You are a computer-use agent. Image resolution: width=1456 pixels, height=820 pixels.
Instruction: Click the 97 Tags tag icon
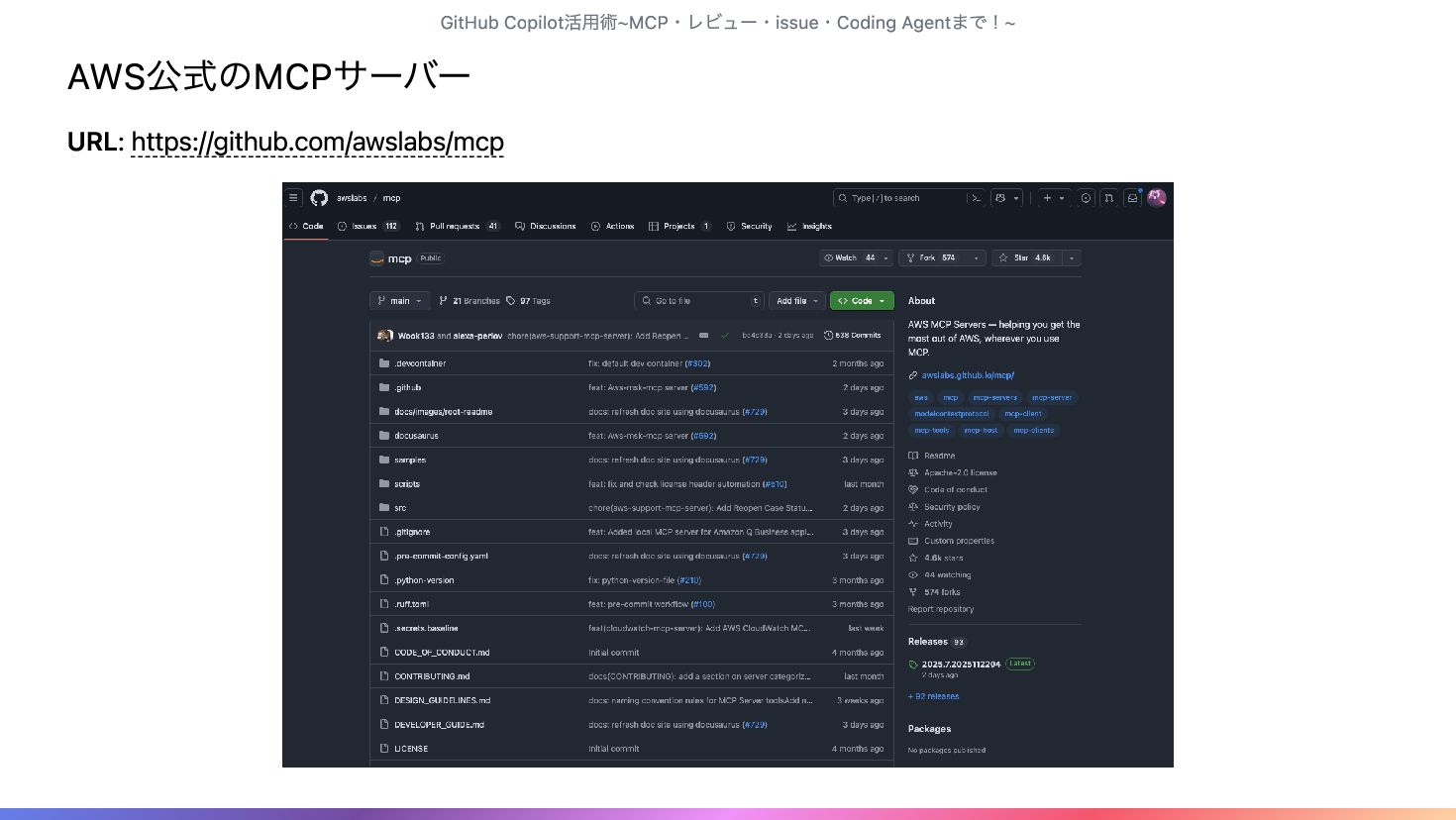[x=511, y=301]
